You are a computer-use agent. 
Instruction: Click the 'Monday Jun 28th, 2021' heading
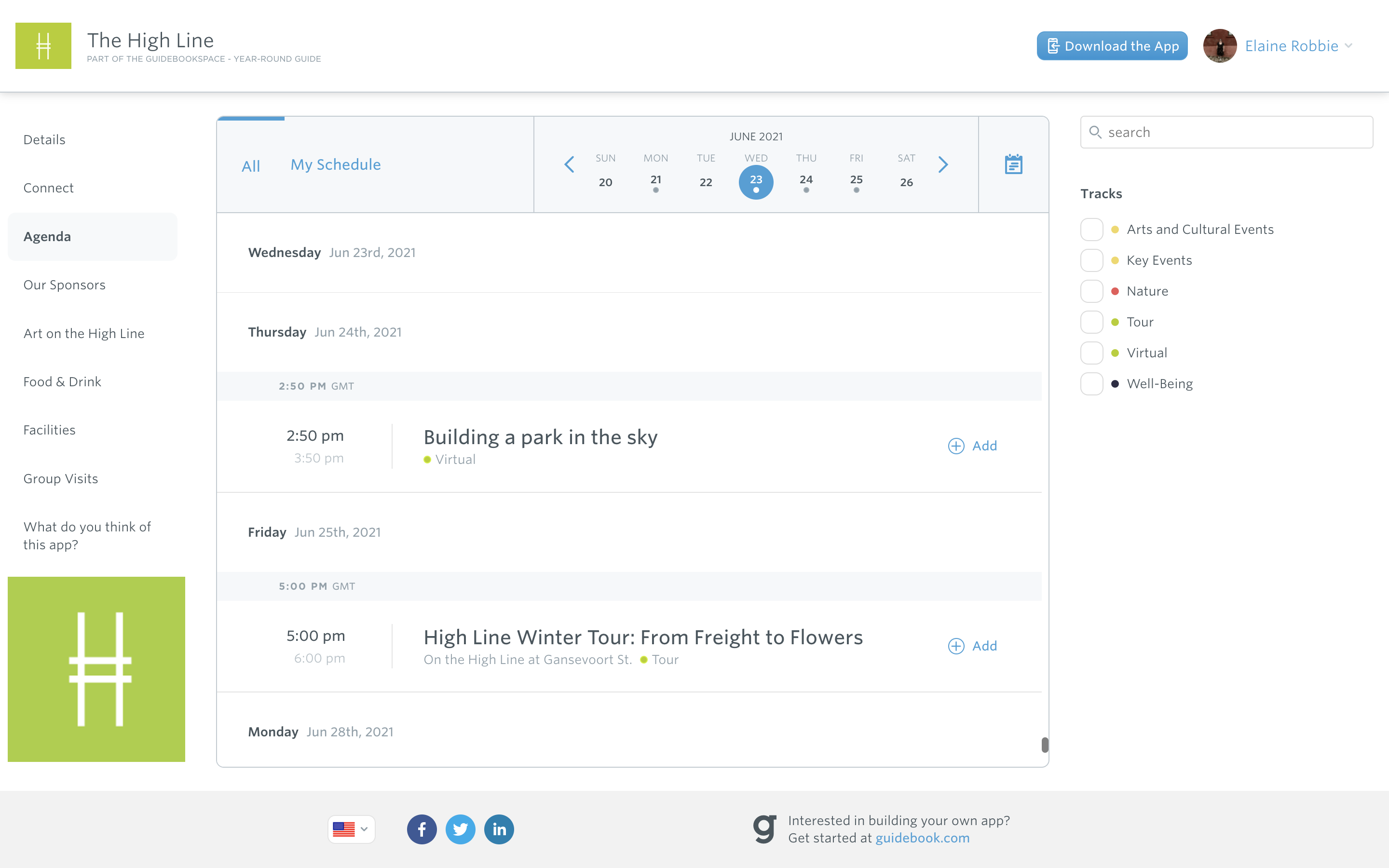pyautogui.click(x=320, y=732)
